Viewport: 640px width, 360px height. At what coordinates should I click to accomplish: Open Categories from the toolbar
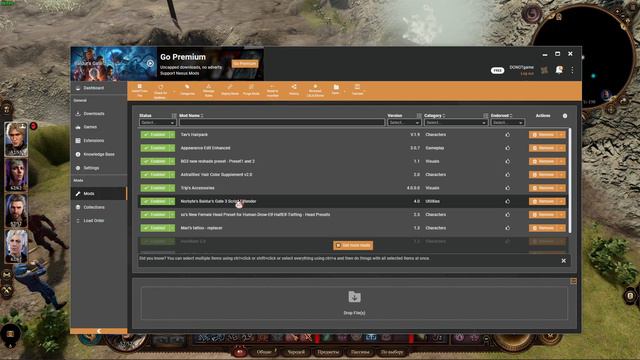(187, 90)
